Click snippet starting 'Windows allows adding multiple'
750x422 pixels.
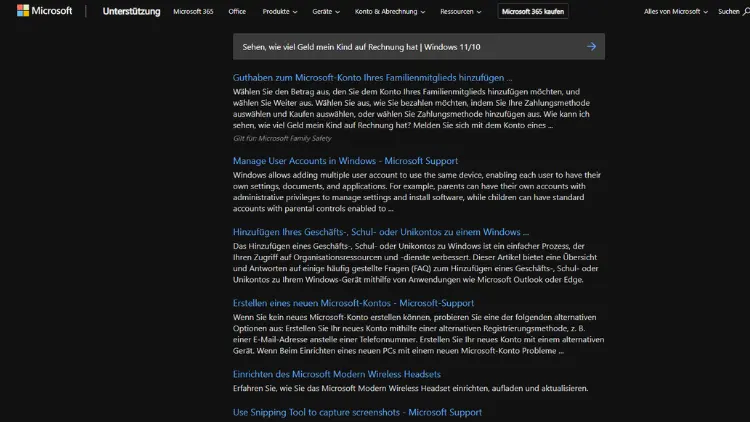pos(417,192)
